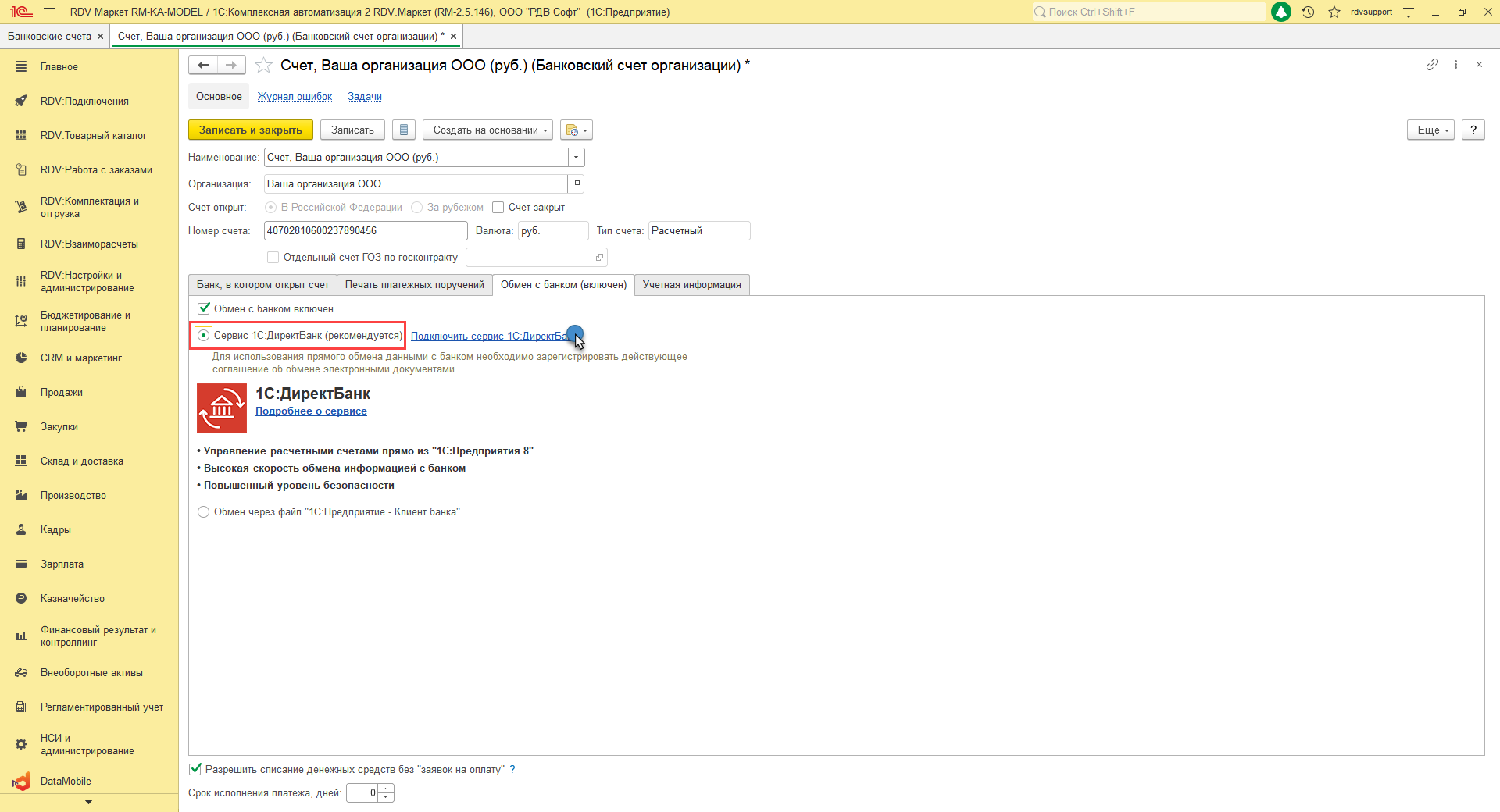Screen dimensions: 1500x812
Task: Select Обмен через файл radio option
Action: pos(204,512)
